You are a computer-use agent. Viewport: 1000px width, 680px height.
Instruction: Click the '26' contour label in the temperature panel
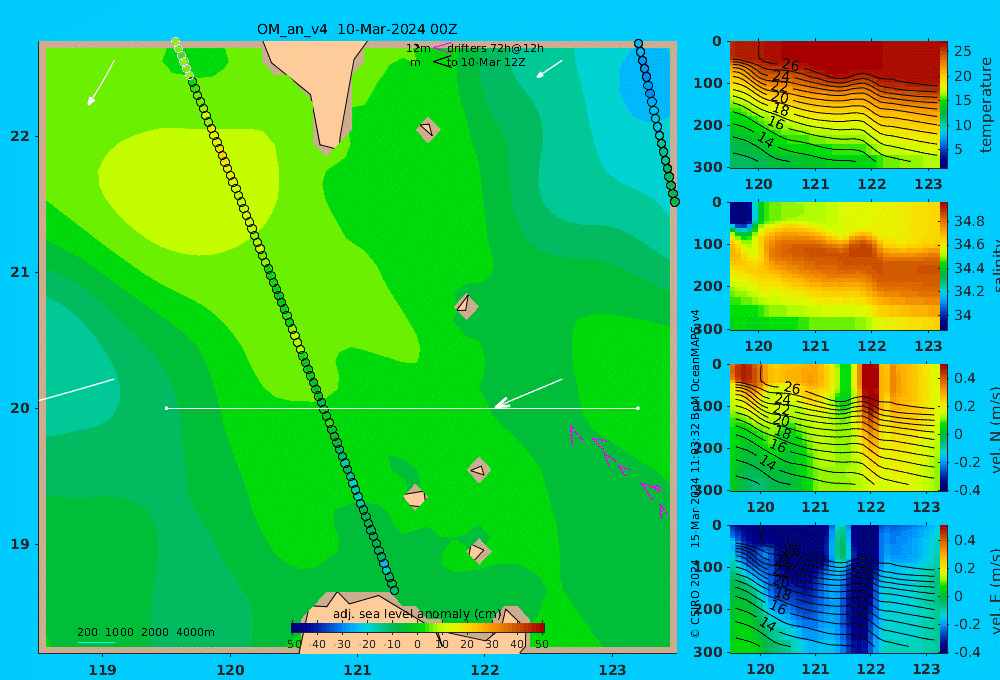coord(790,64)
